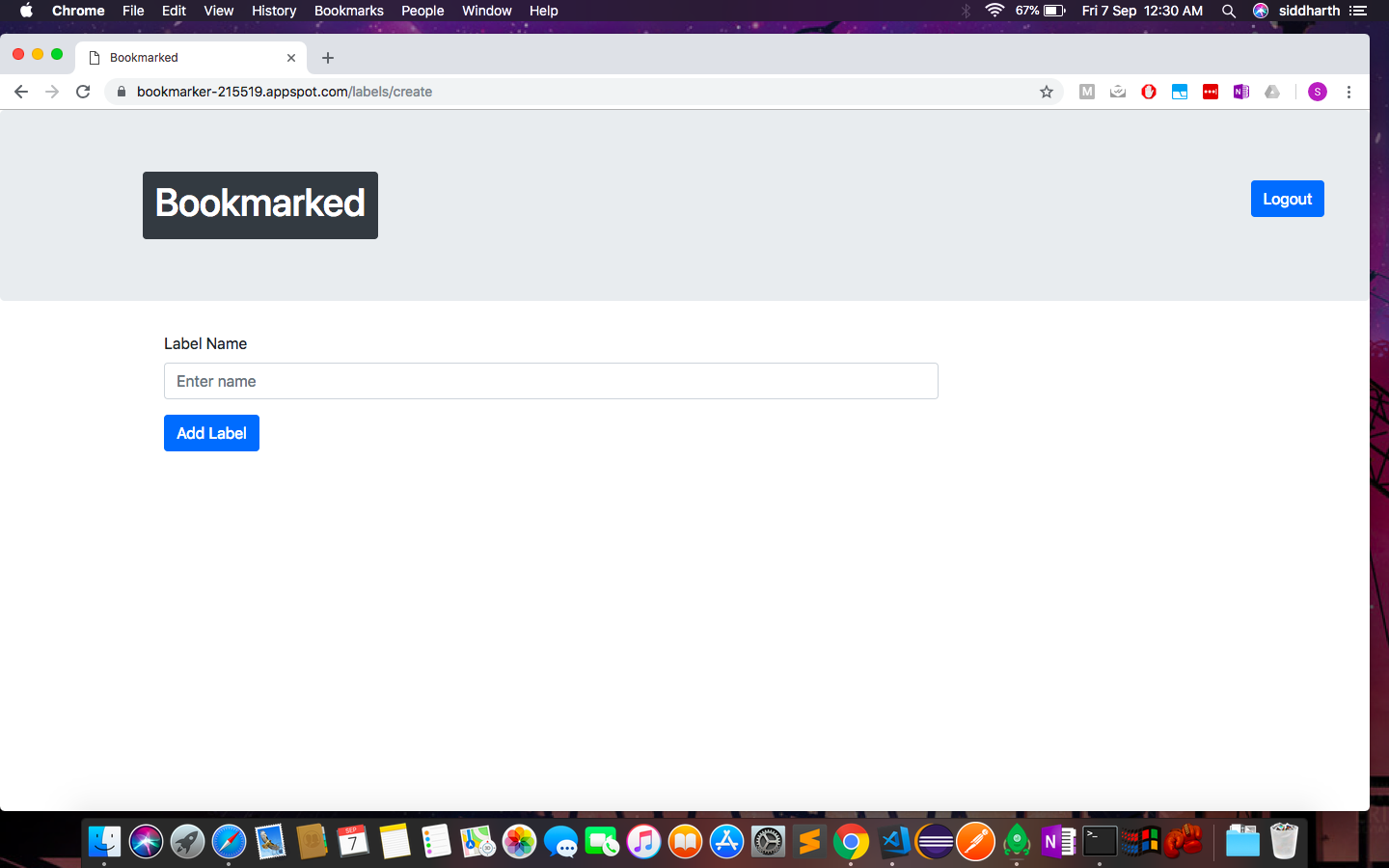Screen dimensions: 1389x868
Task: Open the People menu
Action: pos(422,11)
